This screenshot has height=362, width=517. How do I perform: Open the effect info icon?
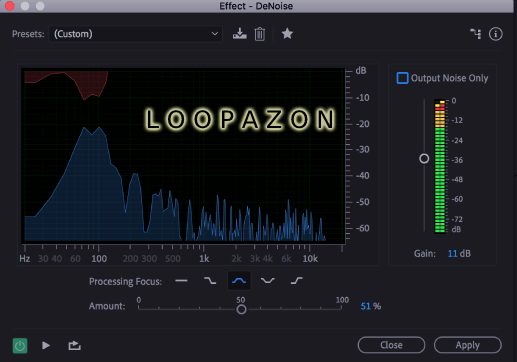point(496,34)
